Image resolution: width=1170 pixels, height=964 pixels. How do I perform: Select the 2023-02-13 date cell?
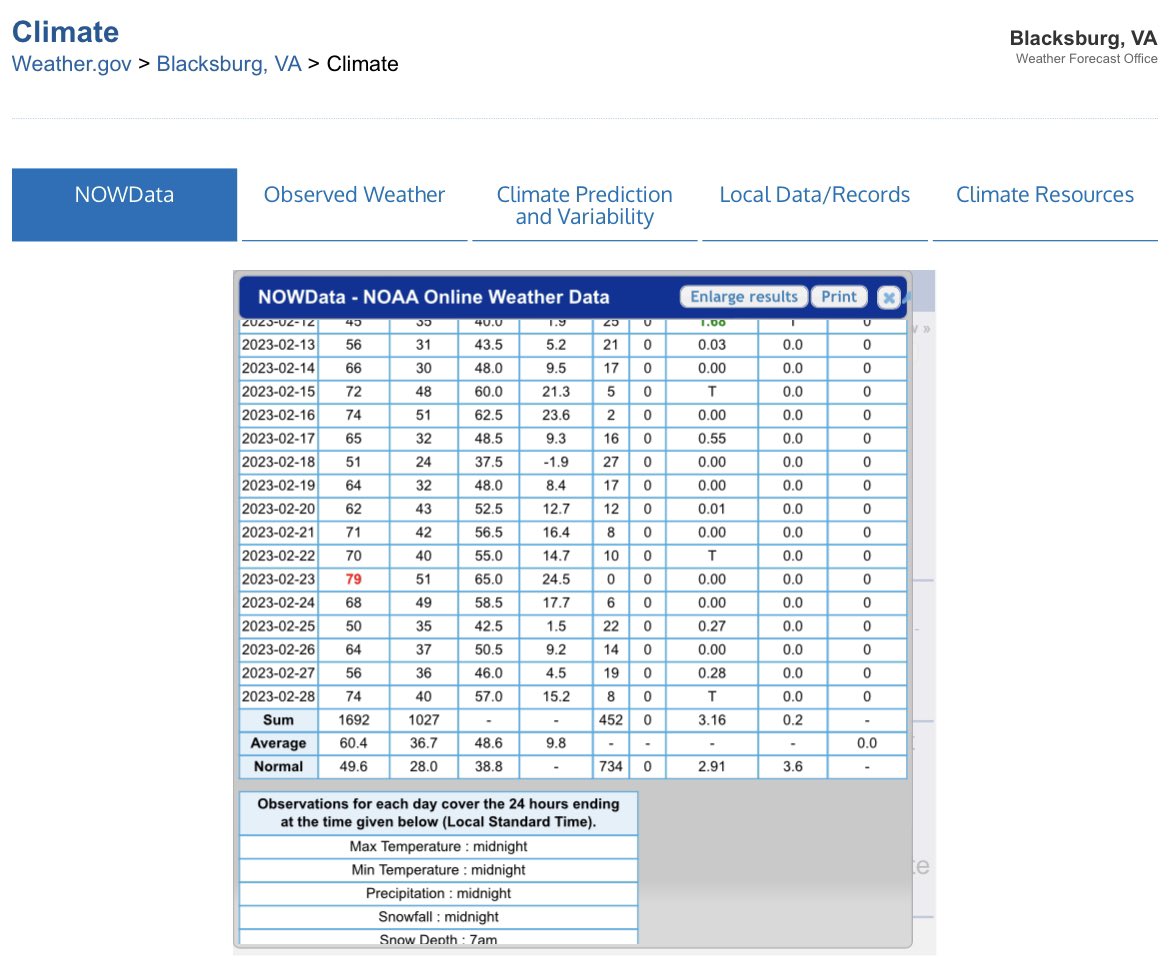coord(278,345)
